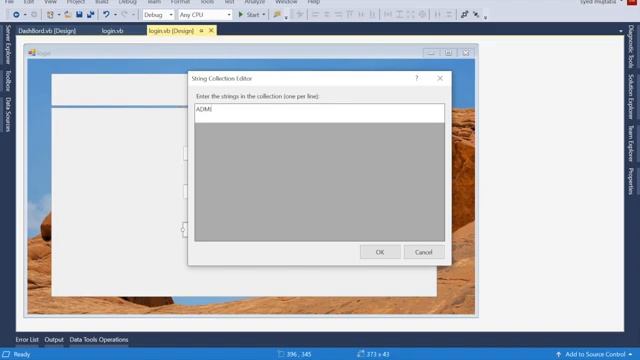Image resolution: width=640 pixels, height=360 pixels.
Task: Open the Solution Explorer side panel
Action: coord(631,97)
